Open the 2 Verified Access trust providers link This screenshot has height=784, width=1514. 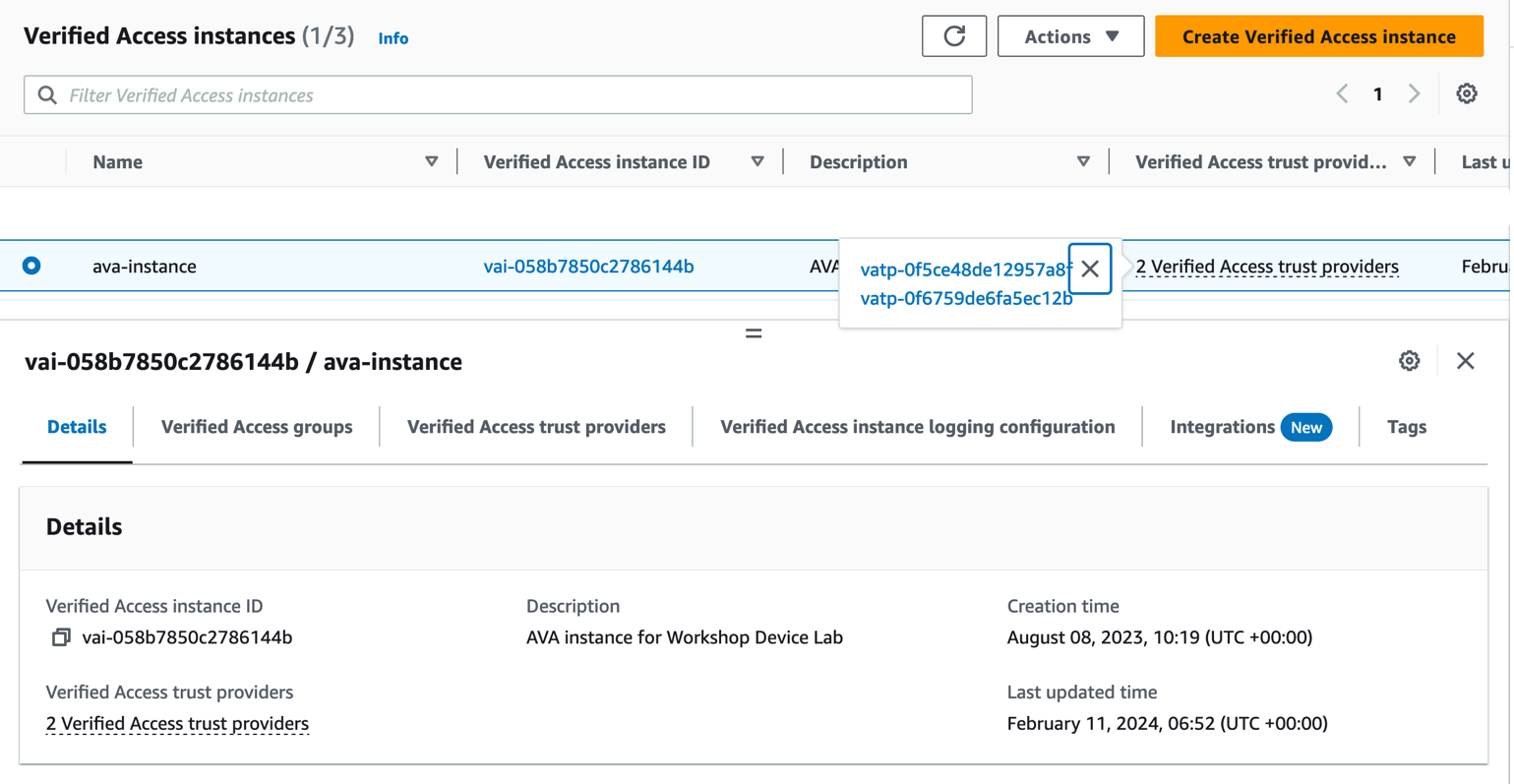(x=1266, y=266)
